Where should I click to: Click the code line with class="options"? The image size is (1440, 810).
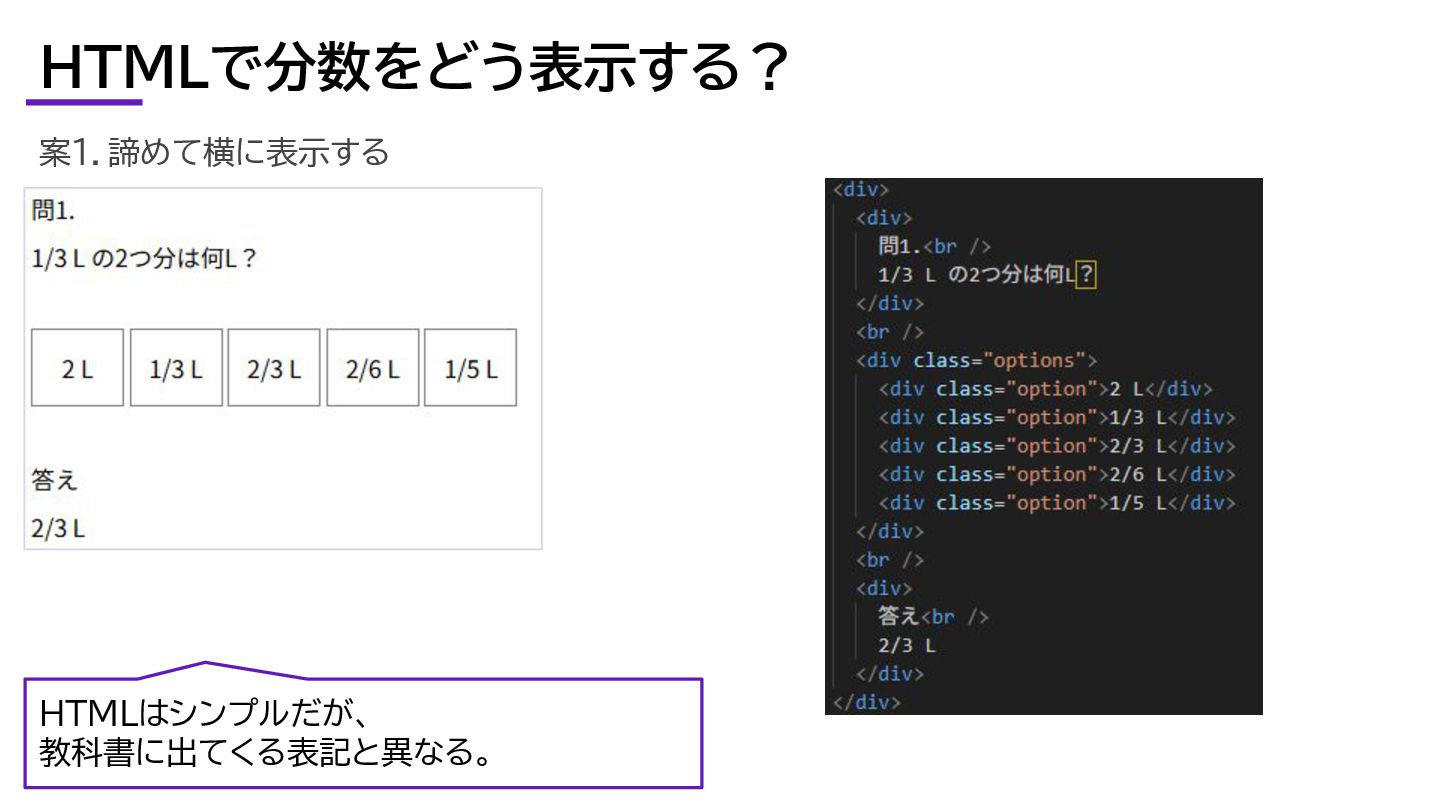pyautogui.click(x=976, y=360)
